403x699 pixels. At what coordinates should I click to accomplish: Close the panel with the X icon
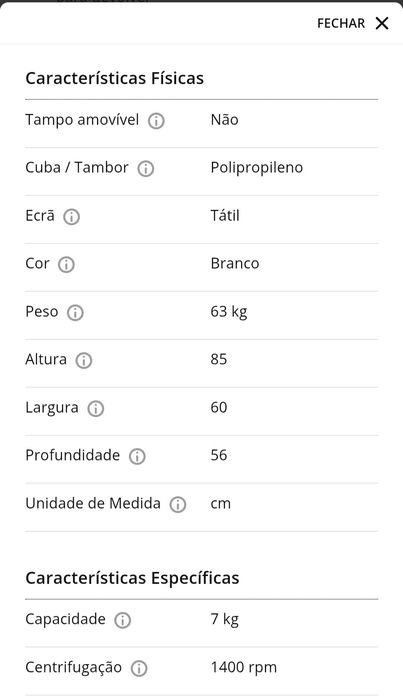[x=382, y=23]
